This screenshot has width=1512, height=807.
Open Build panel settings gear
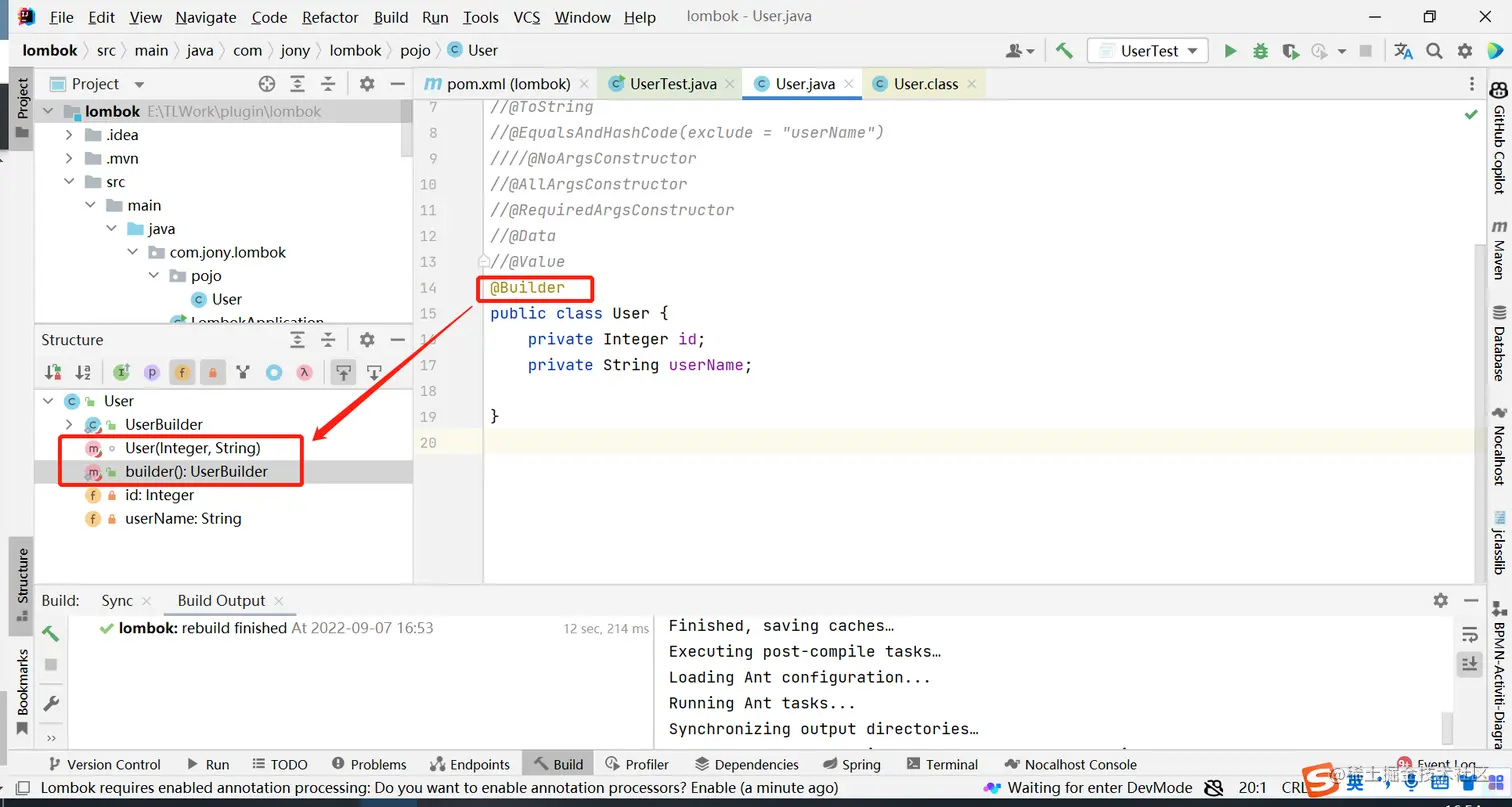pos(1440,600)
